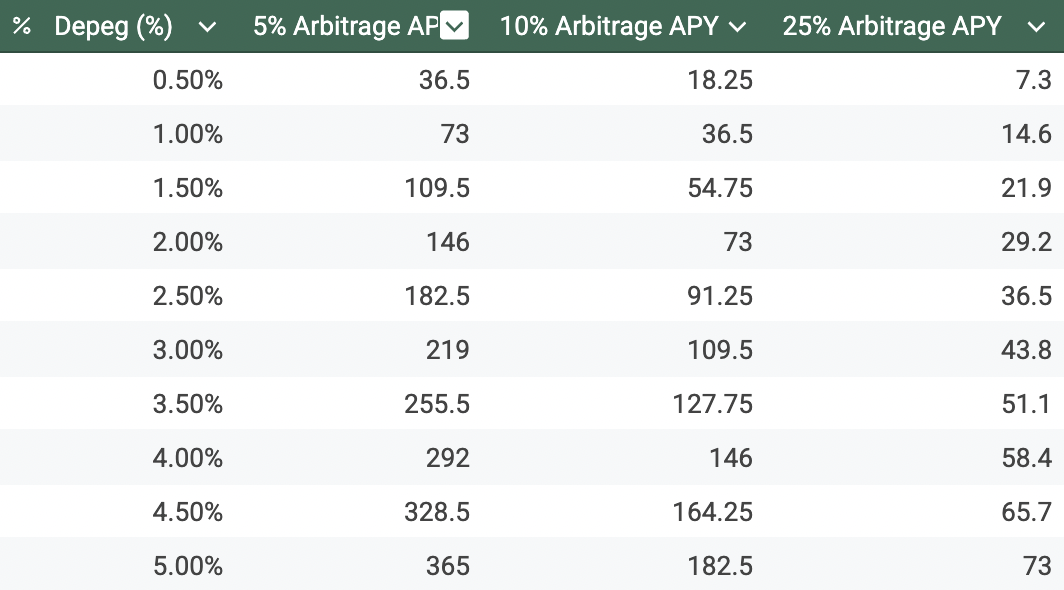Click the 365 value cell
This screenshot has width=1064, height=590.
tap(447, 566)
